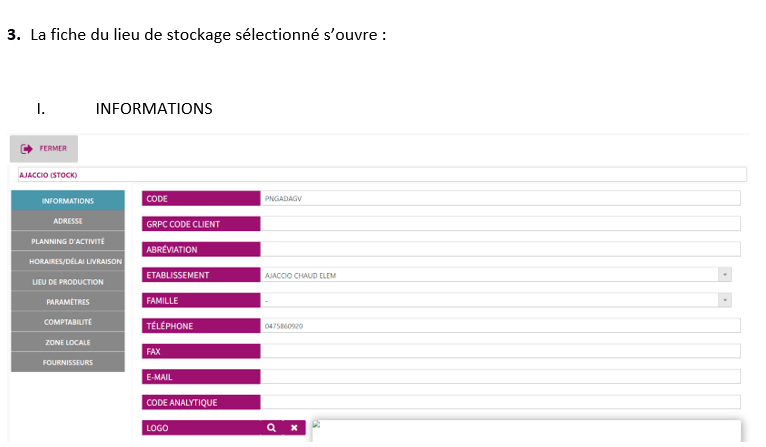The height and width of the screenshot is (447, 766).
Task: Select the Zone locale tab
Action: pos(68,342)
